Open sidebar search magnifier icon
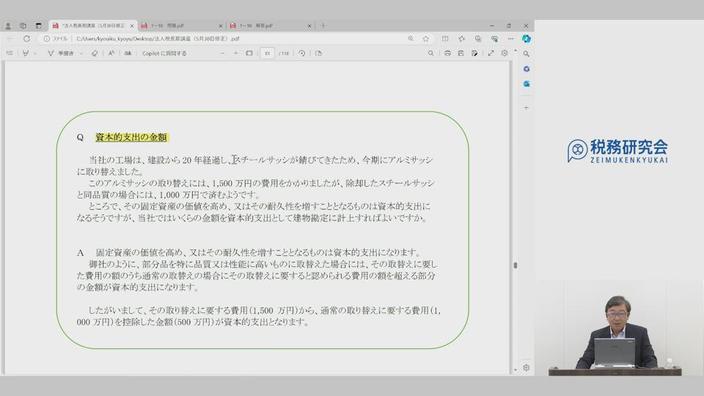The width and height of the screenshot is (704, 396). tap(526, 54)
